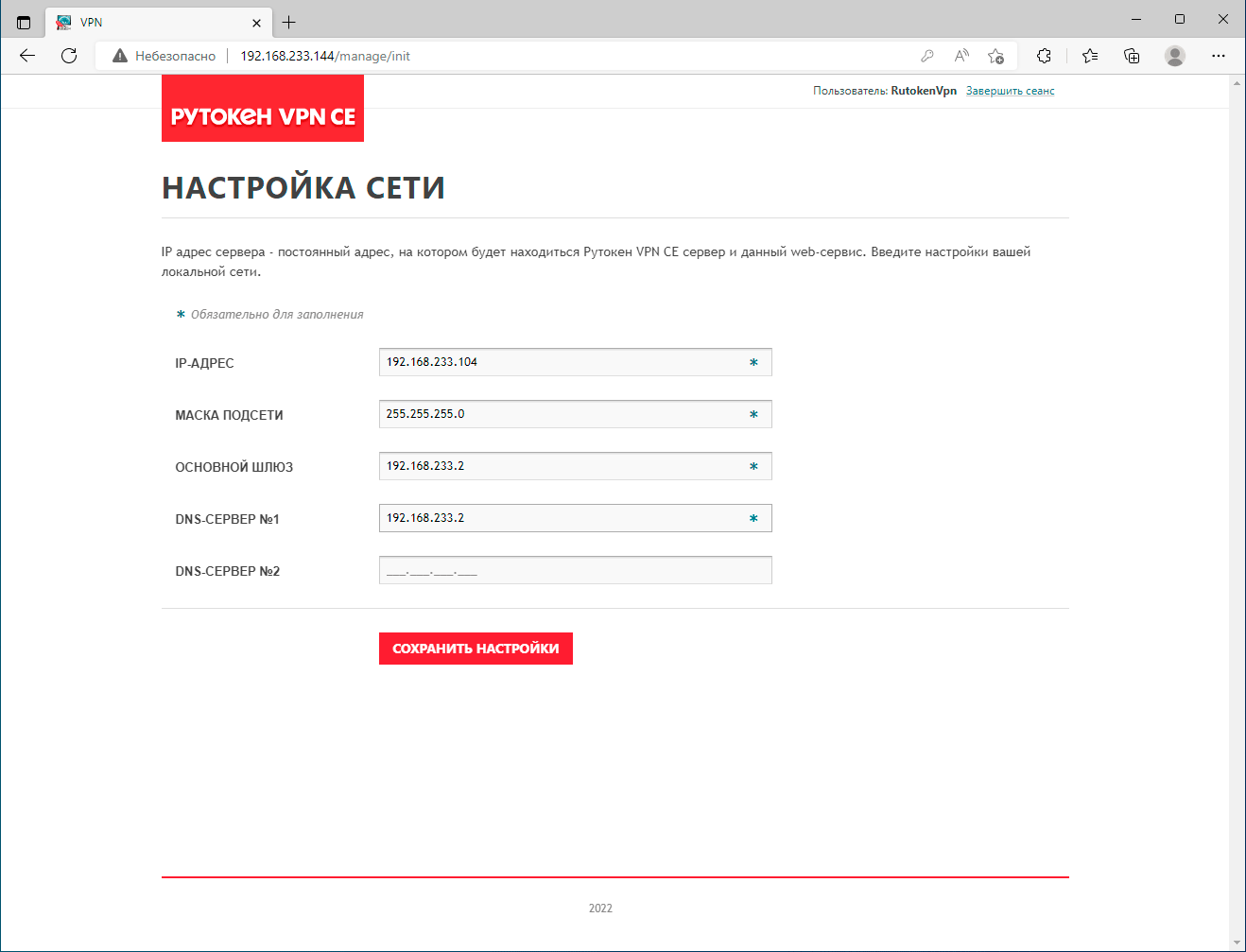Image resolution: width=1246 pixels, height=952 pixels.
Task: Focus the empty DNS-СЕРВЕР №2 input field
Action: click(x=576, y=570)
